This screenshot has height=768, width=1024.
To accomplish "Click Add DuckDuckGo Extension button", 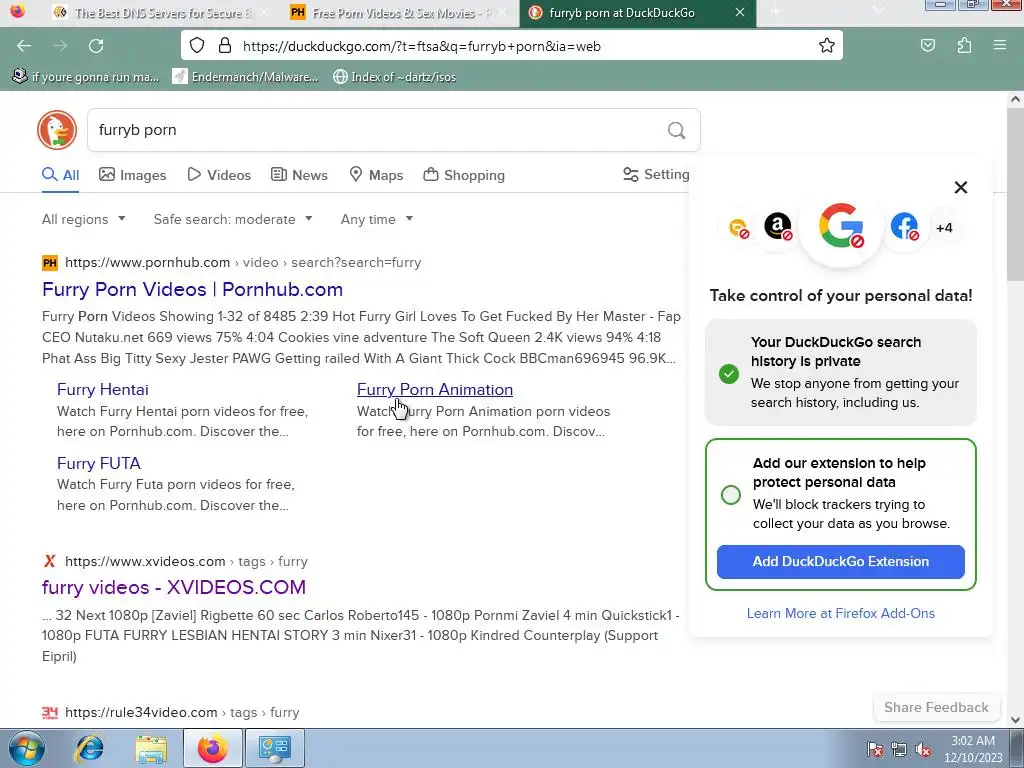I will point(840,562).
